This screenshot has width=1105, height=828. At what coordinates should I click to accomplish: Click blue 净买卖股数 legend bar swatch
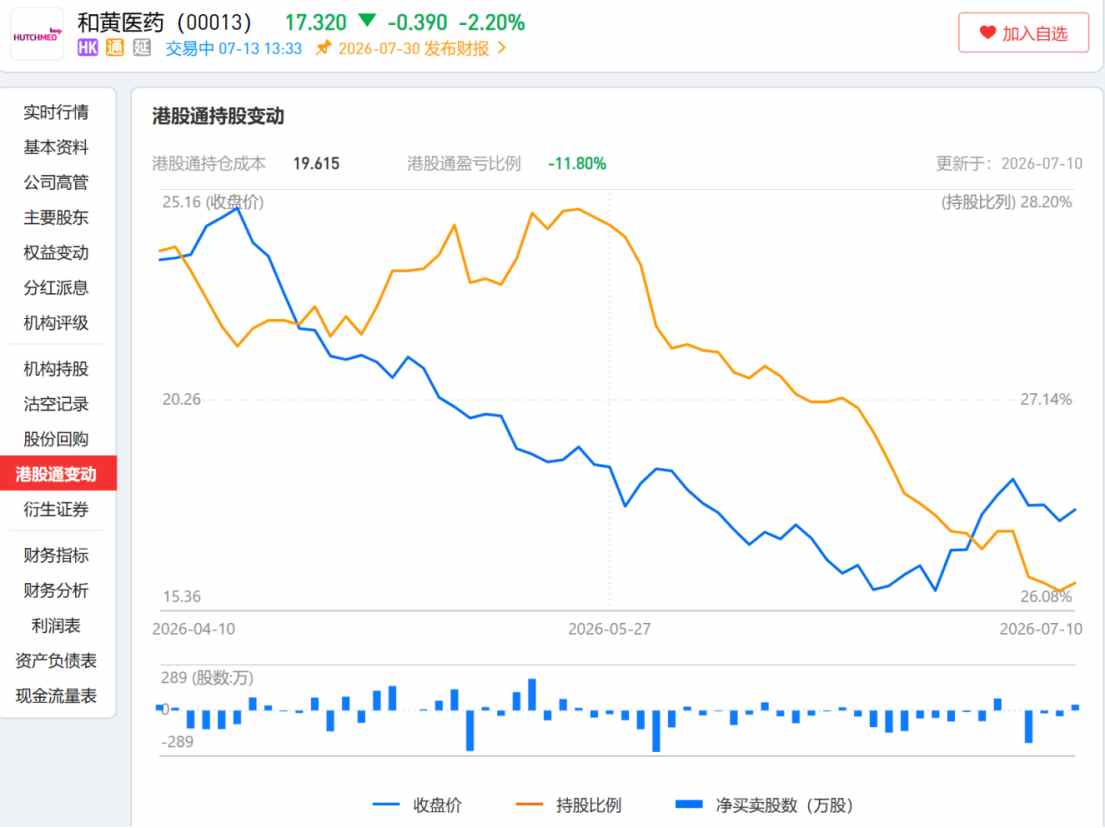coord(689,804)
